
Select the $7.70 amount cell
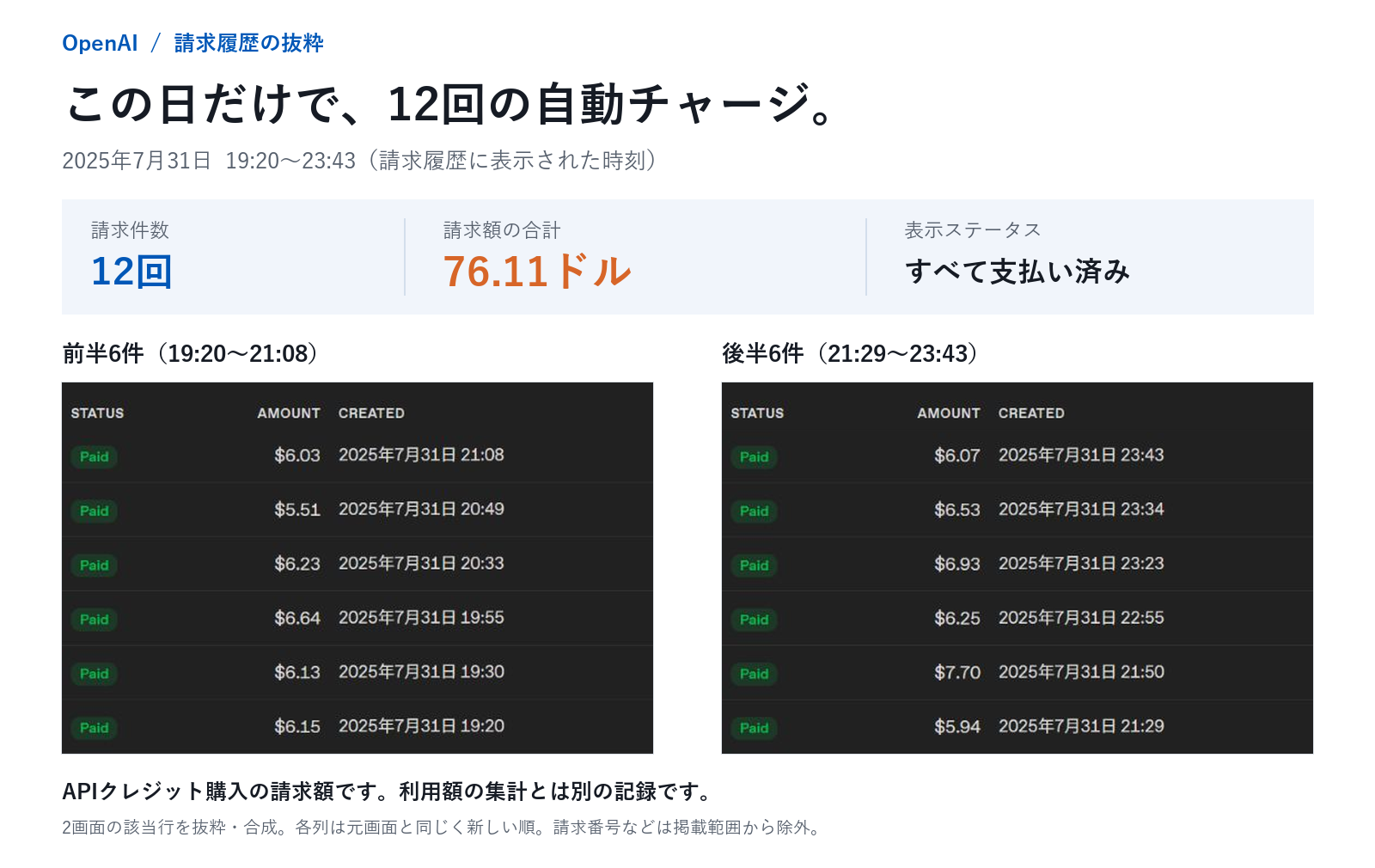957,671
